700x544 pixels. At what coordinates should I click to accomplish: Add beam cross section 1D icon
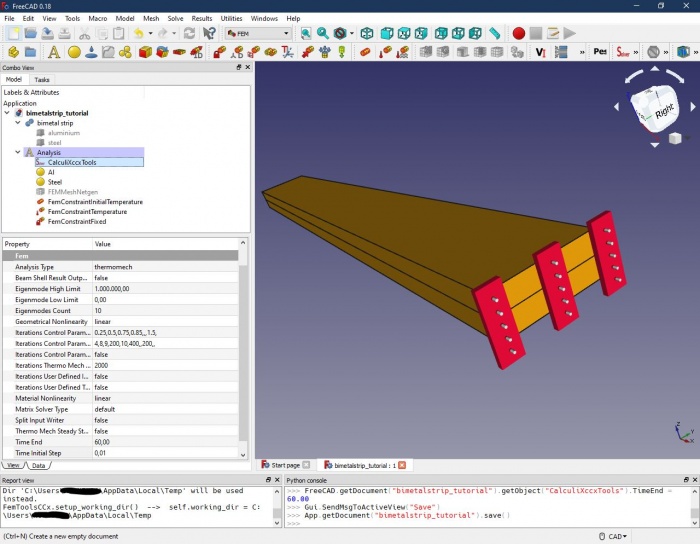(196, 52)
